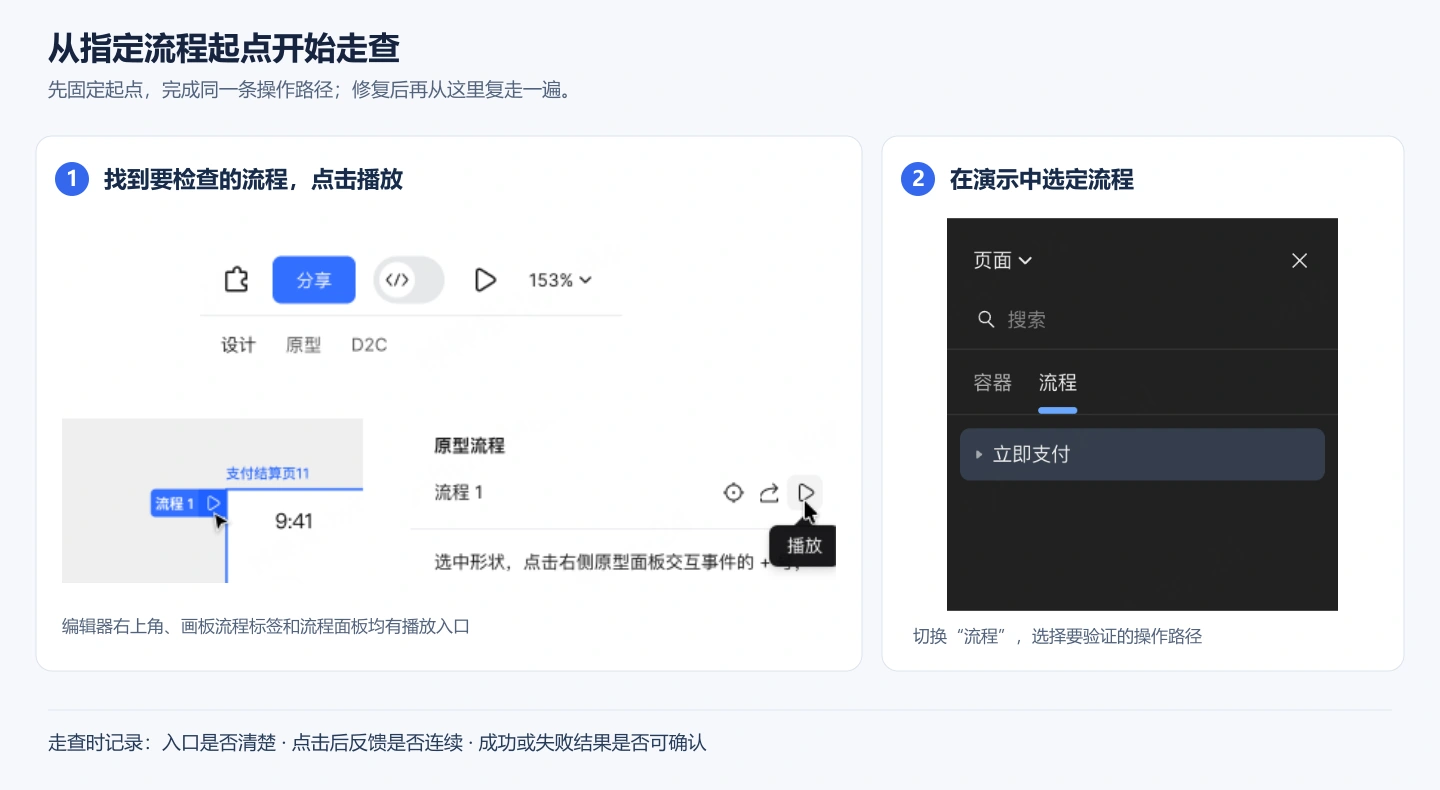Click the caption starting with 编辑器右上角
This screenshot has width=1440, height=790.
[266, 627]
